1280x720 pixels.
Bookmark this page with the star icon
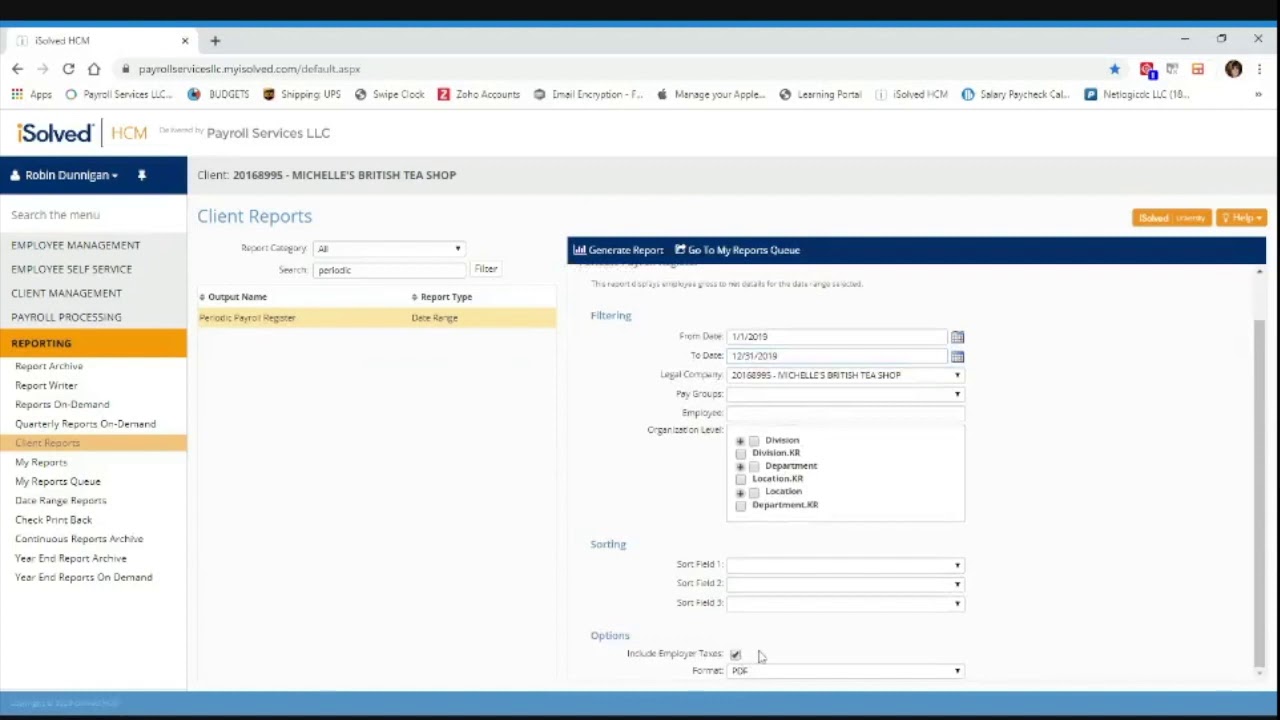coord(1114,69)
